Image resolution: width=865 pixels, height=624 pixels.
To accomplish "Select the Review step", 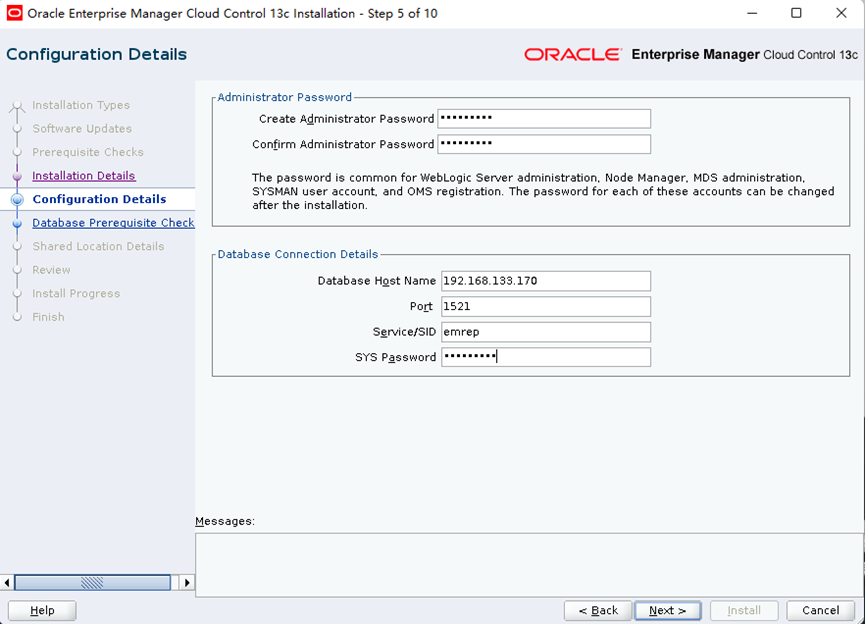I will pos(51,270).
